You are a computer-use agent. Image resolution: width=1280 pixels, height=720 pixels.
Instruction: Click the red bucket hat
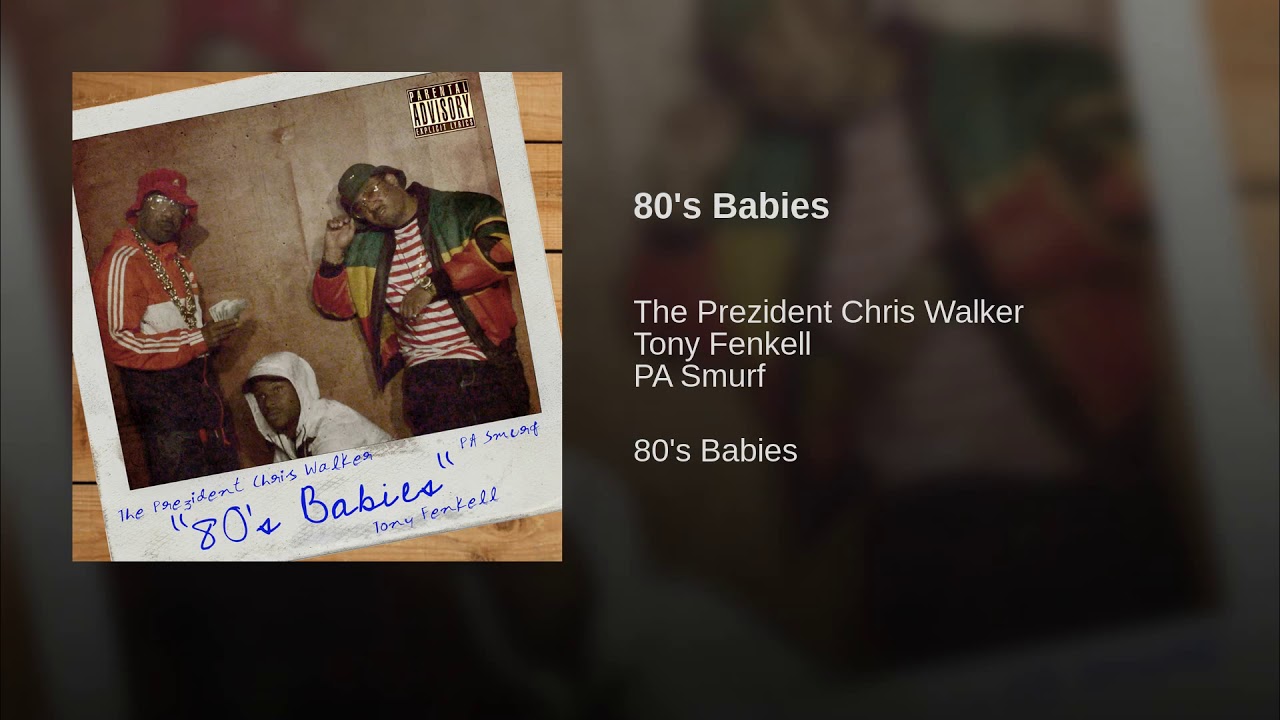[x=160, y=189]
